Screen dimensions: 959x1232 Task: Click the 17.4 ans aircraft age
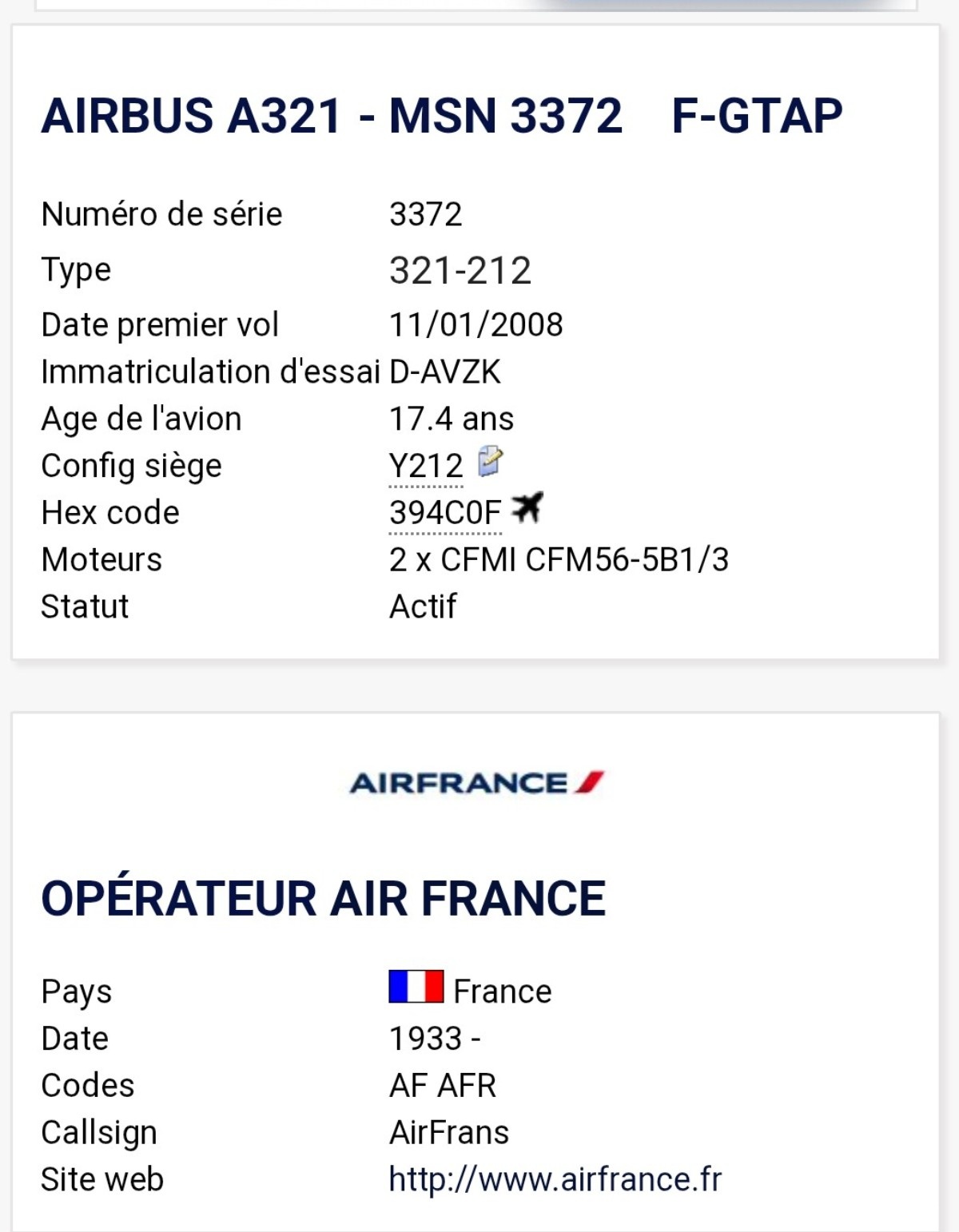(x=452, y=419)
